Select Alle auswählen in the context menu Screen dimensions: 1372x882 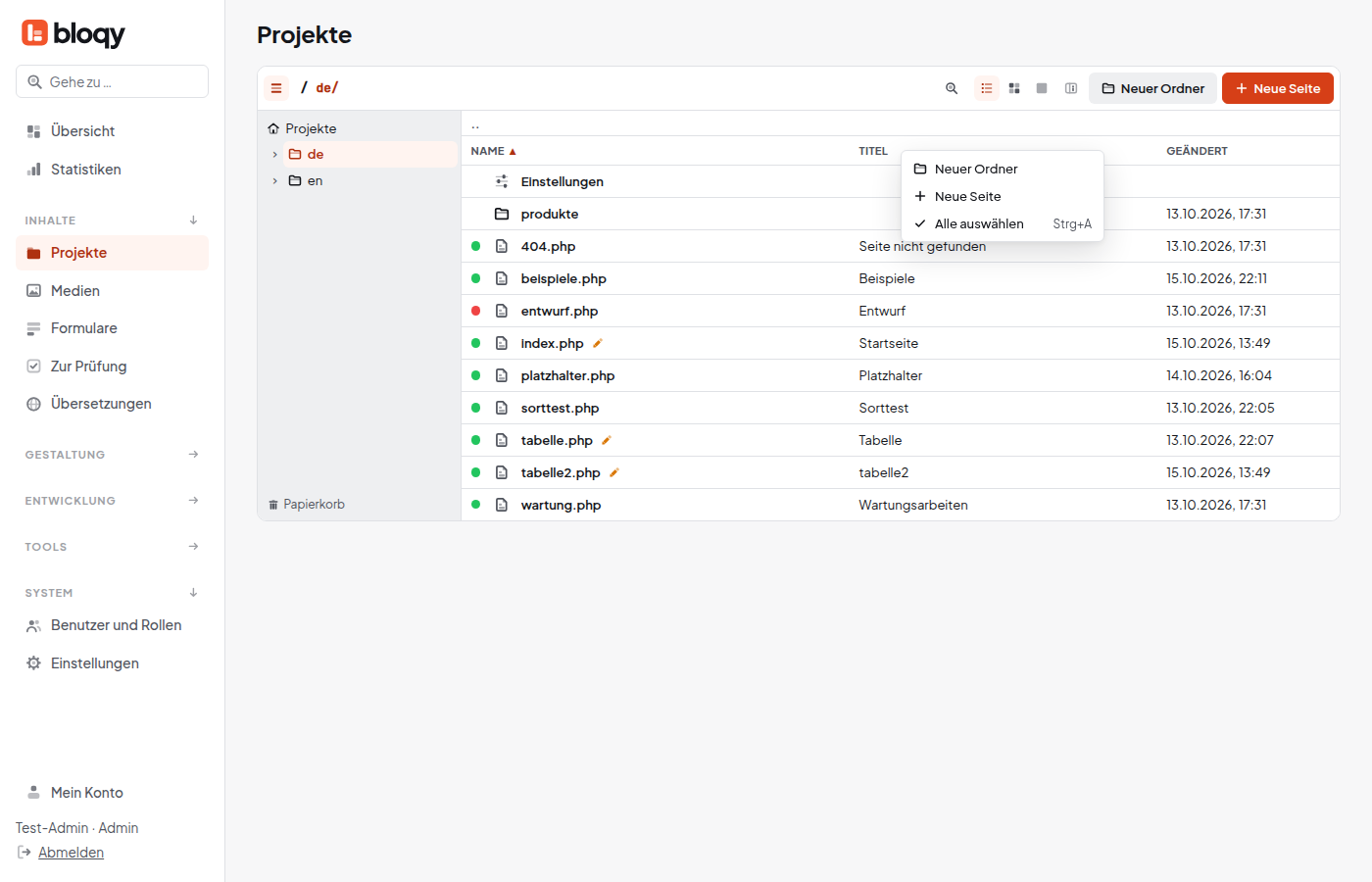pos(1003,223)
